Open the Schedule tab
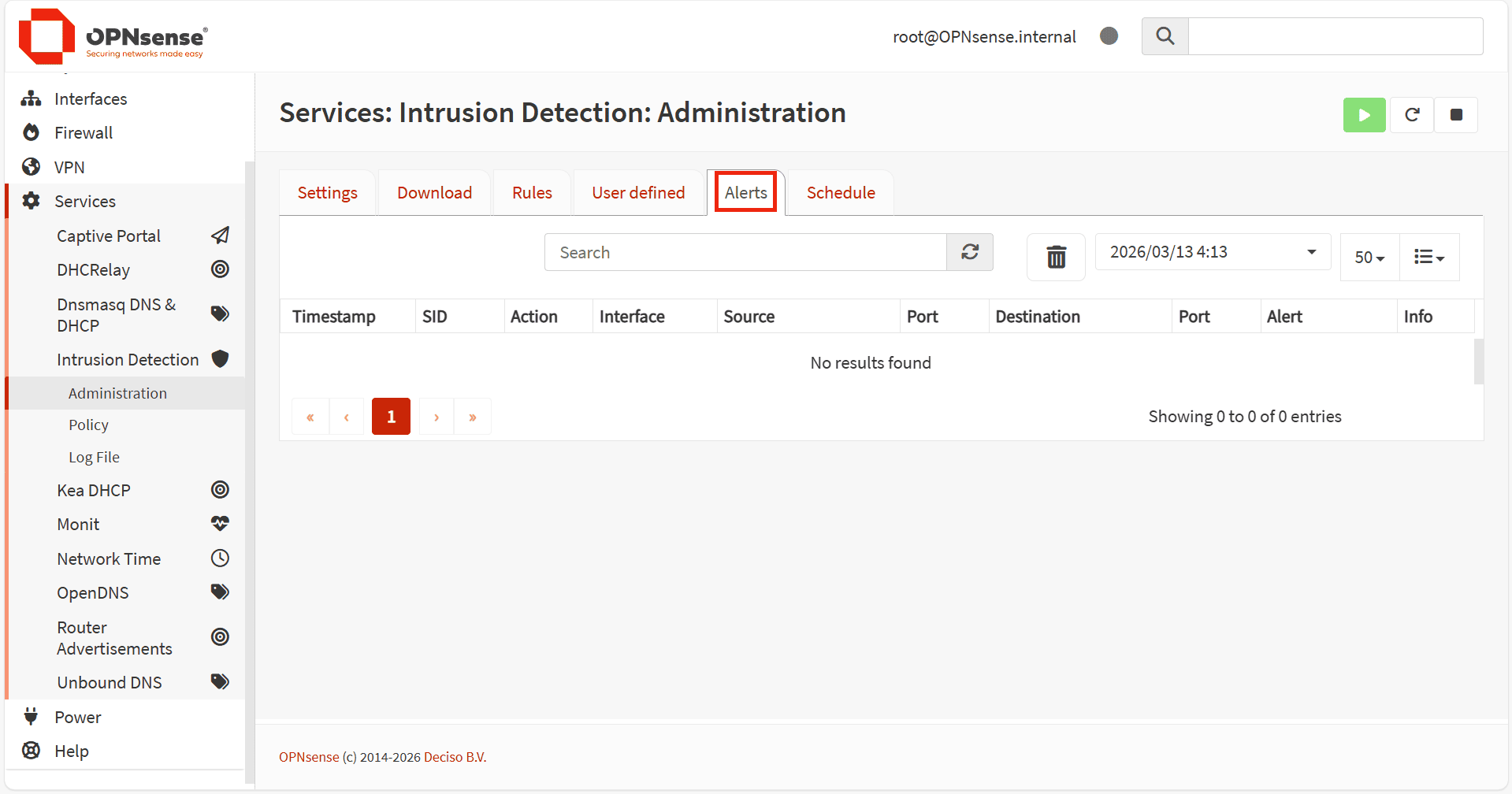Viewport: 1512px width, 794px height. pyautogui.click(x=840, y=193)
